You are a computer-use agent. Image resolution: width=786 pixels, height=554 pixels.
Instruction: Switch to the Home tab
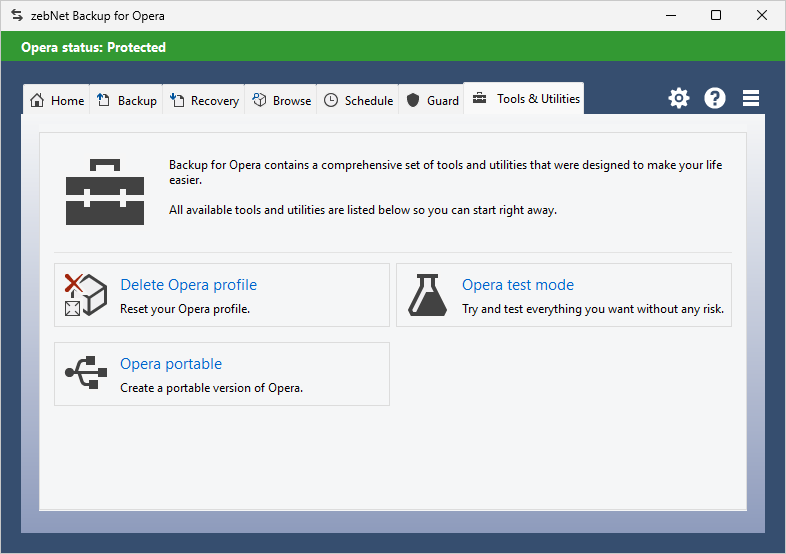coord(57,100)
